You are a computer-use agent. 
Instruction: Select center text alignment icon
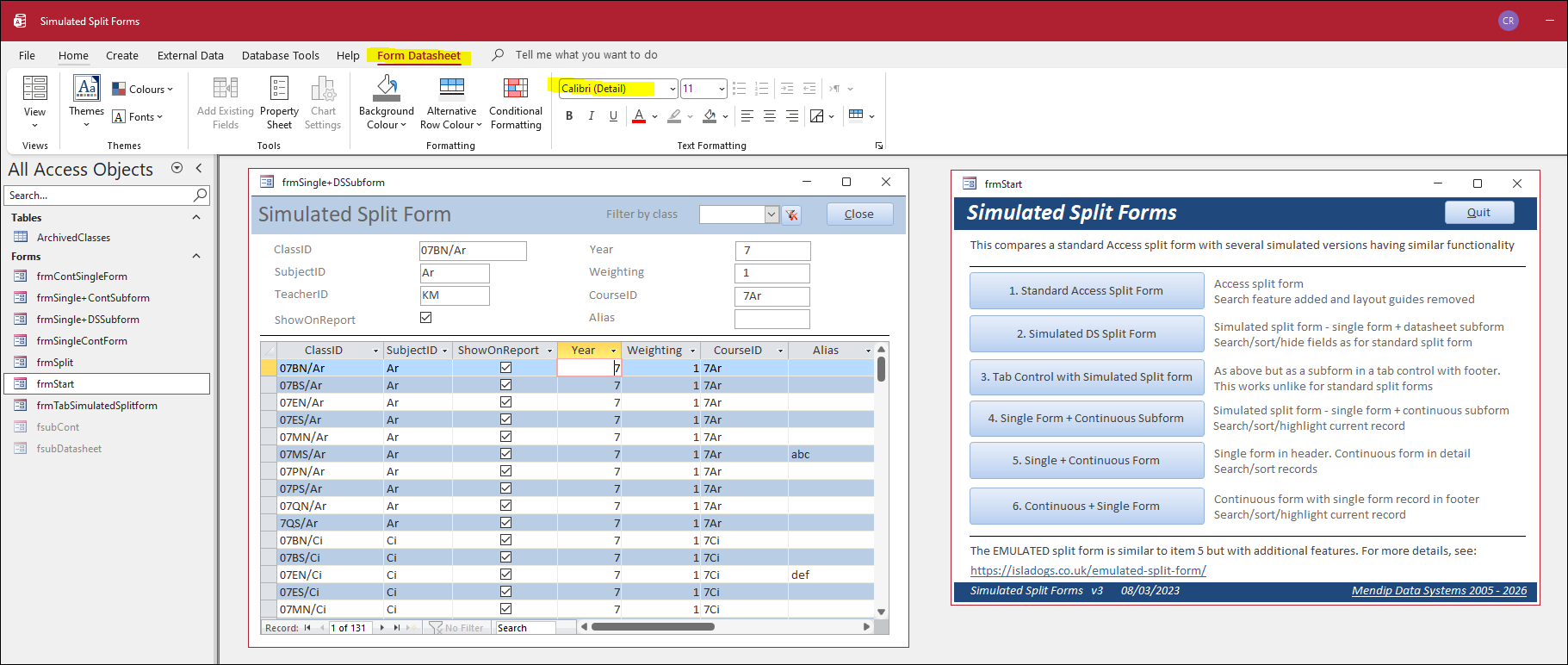click(769, 116)
